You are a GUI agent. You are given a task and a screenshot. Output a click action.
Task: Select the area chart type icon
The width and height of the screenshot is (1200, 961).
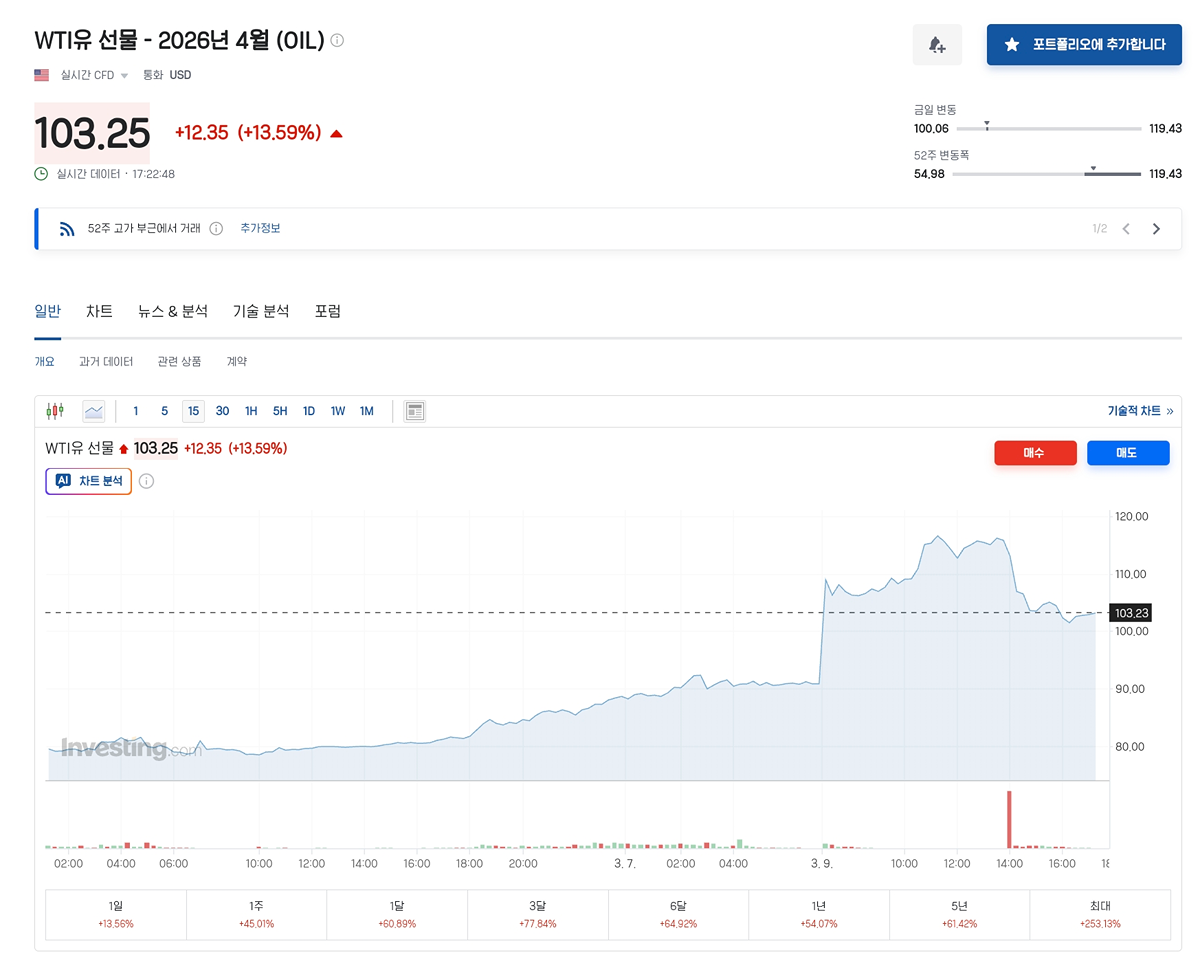pos(93,411)
